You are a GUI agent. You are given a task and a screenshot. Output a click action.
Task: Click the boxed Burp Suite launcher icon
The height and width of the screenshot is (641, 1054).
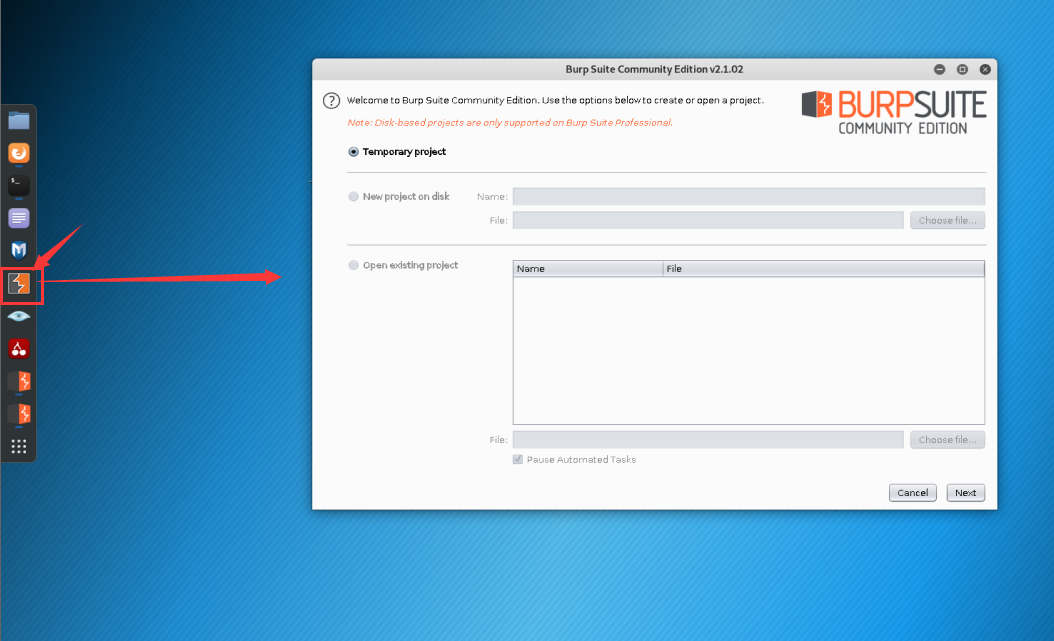point(19,284)
